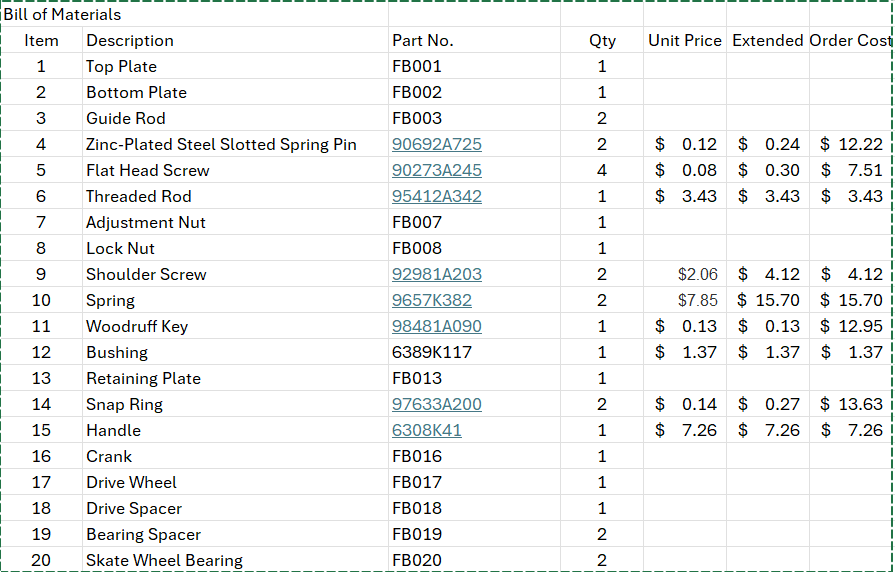
Task: Click the Spring extended price 15.70 cell
Action: click(768, 300)
